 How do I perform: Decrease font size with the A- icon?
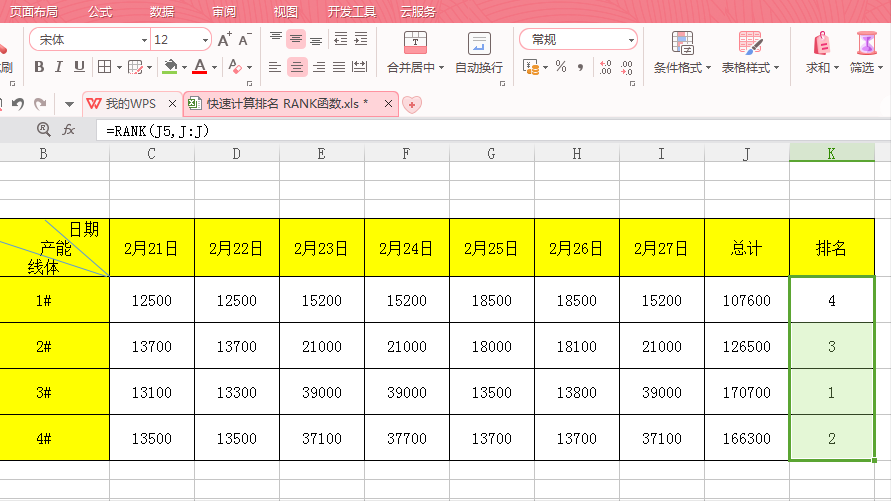coord(244,39)
